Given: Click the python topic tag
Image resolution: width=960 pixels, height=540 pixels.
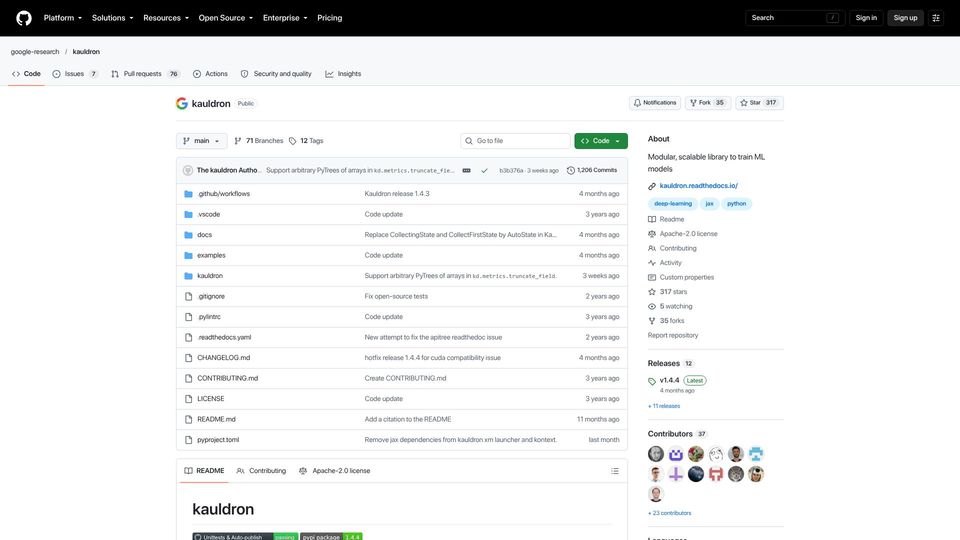Looking at the screenshot, I should [737, 204].
